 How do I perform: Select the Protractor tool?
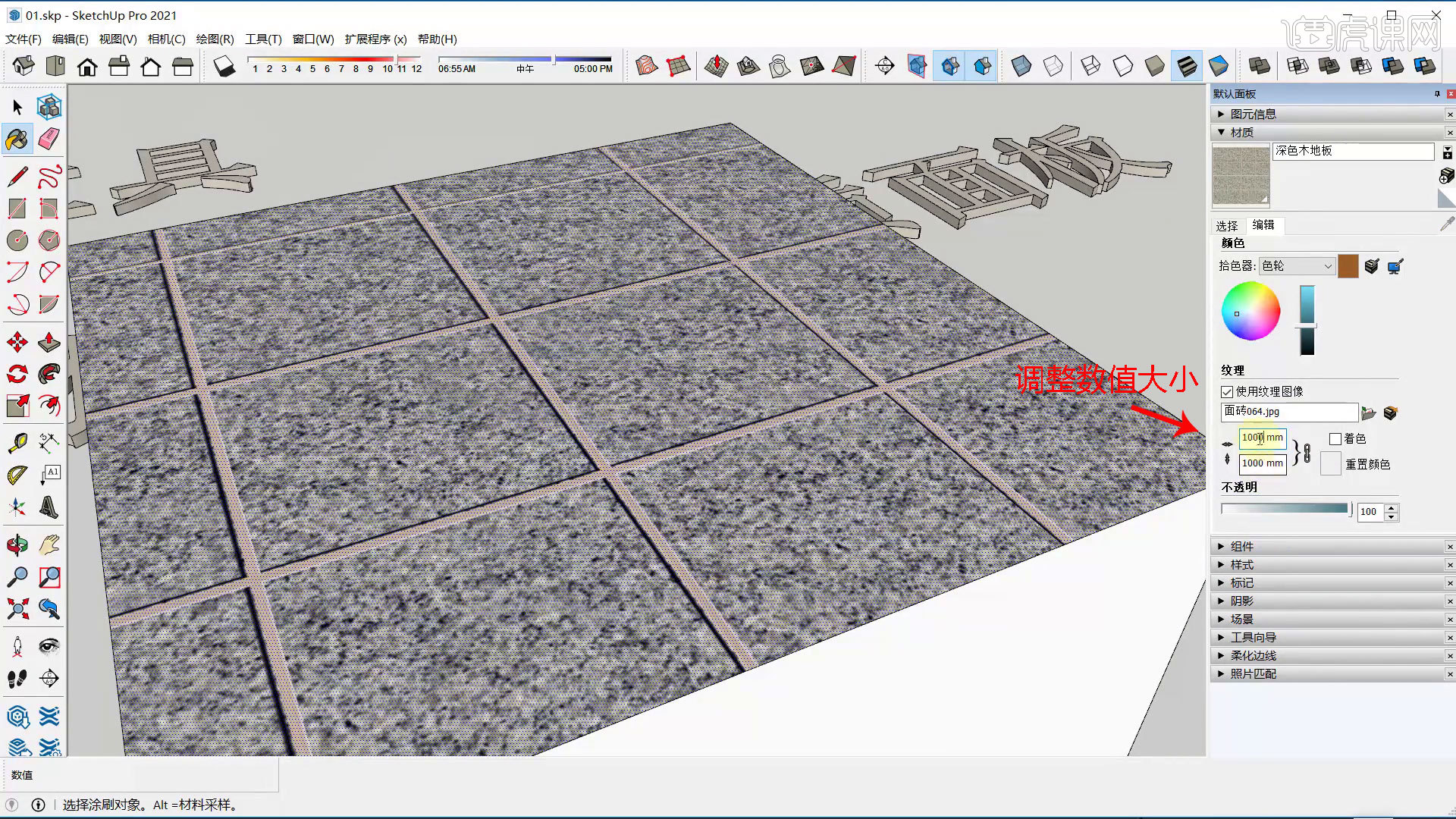click(x=17, y=475)
